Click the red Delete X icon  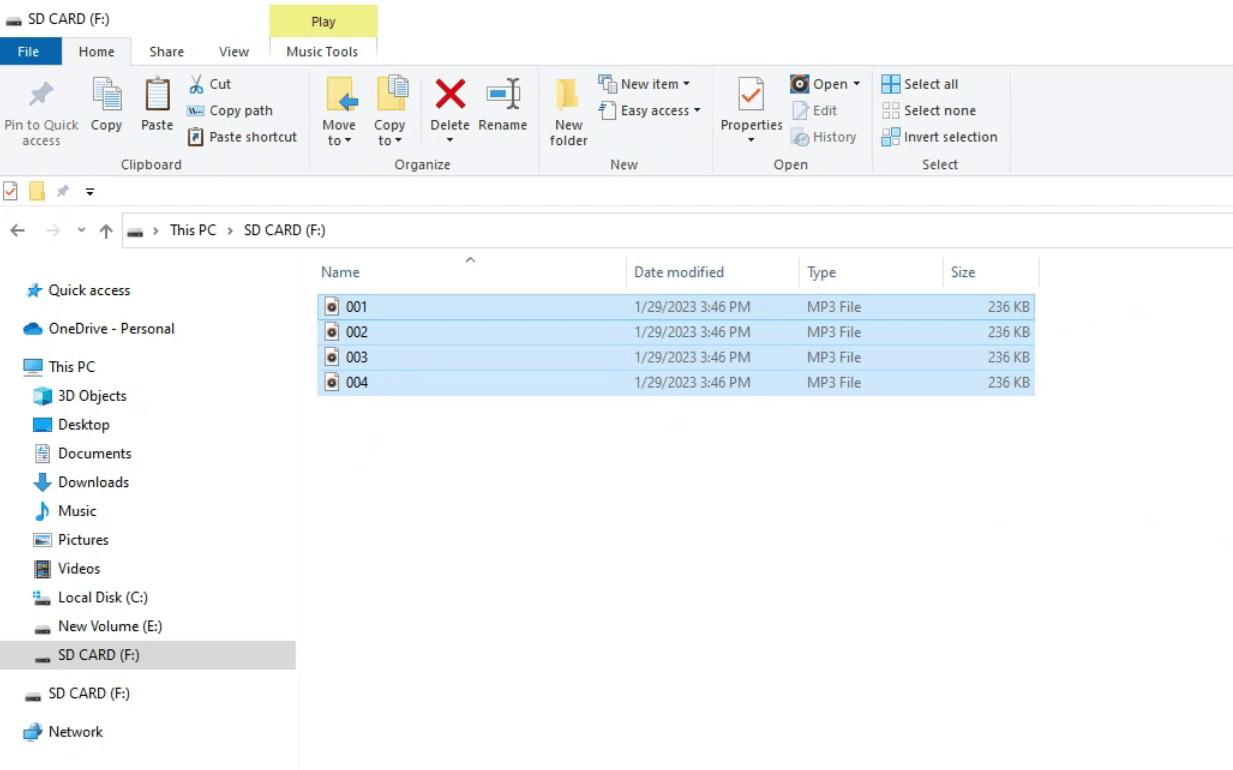[x=450, y=95]
